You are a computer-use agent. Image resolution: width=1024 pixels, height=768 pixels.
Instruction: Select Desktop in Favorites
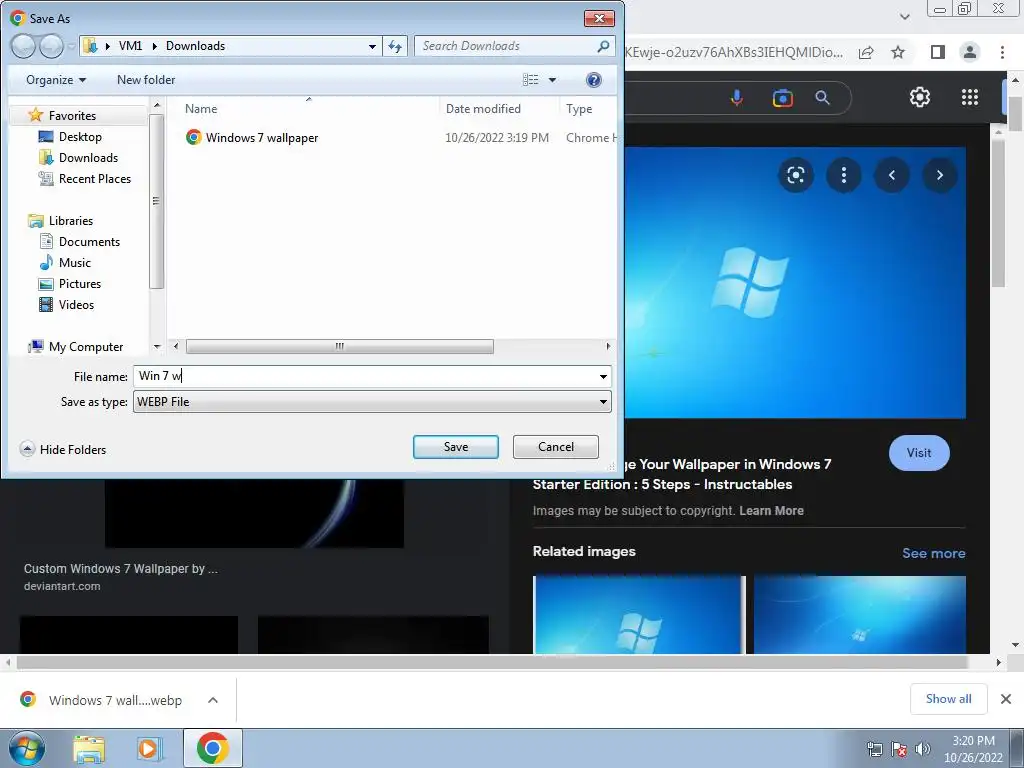coord(80,136)
